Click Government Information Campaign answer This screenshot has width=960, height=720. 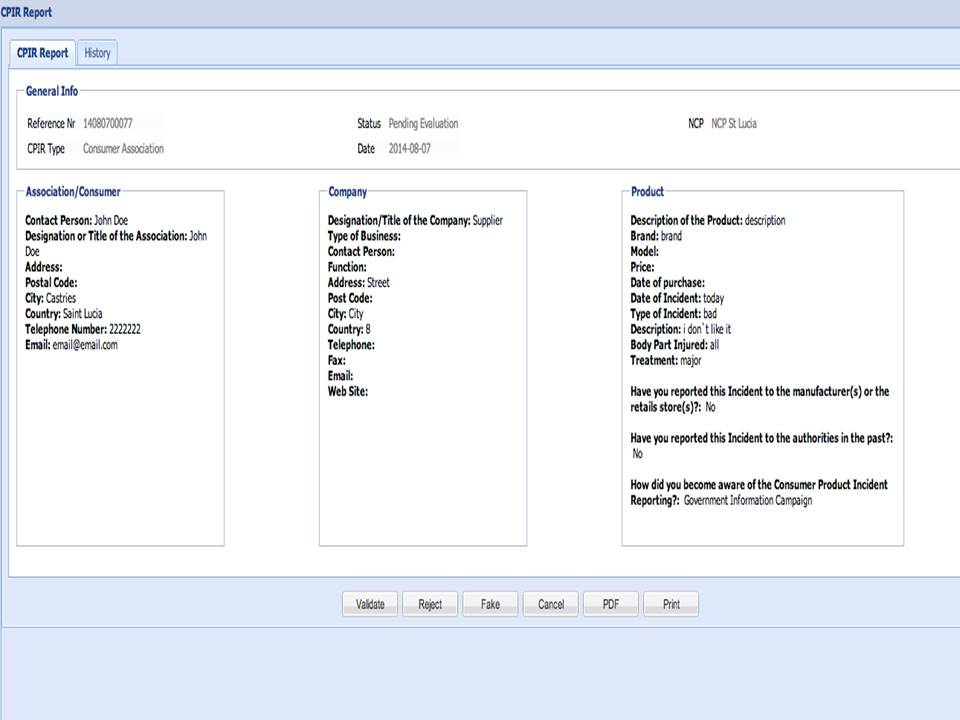[748, 500]
